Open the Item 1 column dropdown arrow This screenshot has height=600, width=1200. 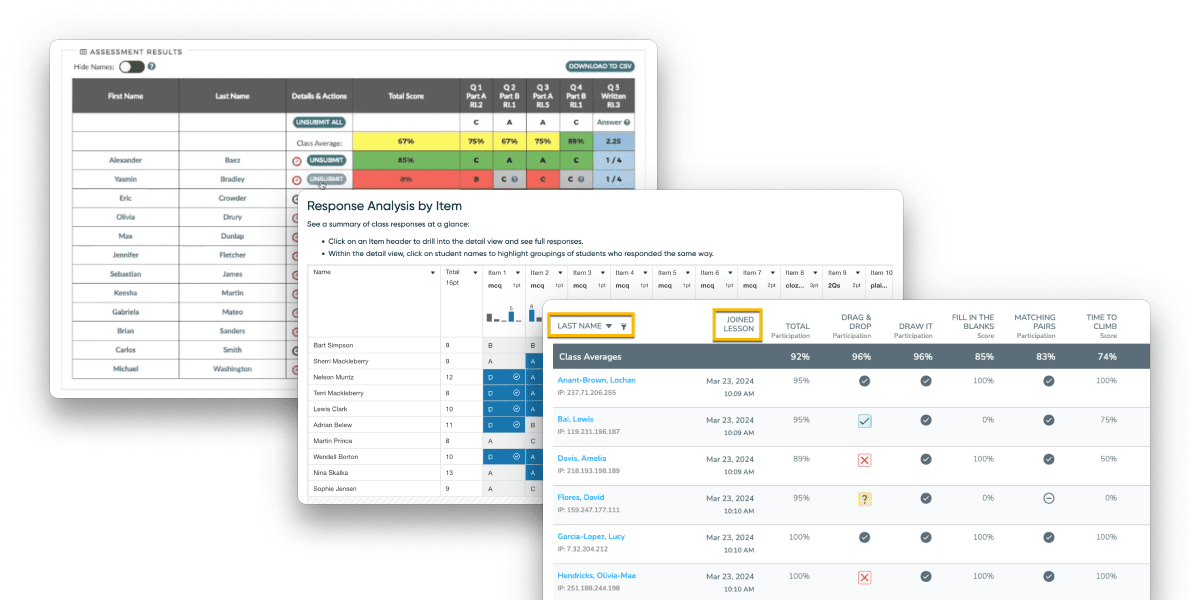point(518,272)
